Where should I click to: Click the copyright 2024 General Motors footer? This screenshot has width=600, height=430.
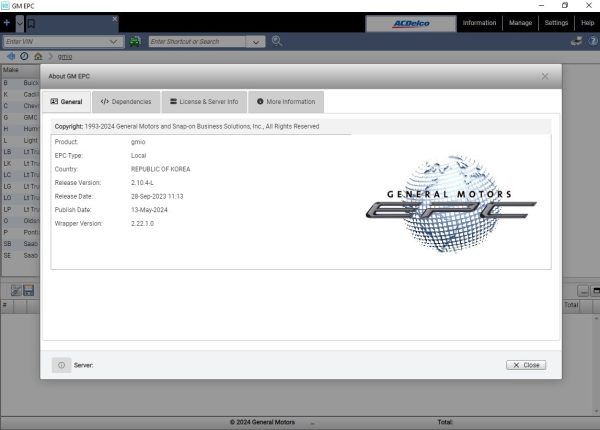click(262, 422)
